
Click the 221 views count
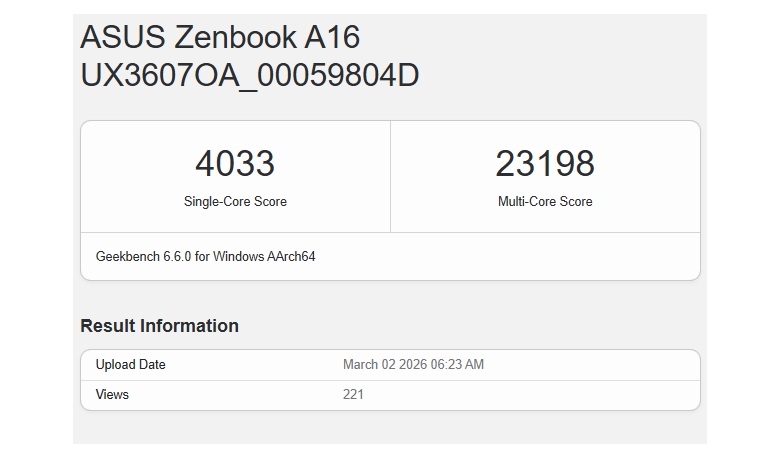click(x=353, y=395)
